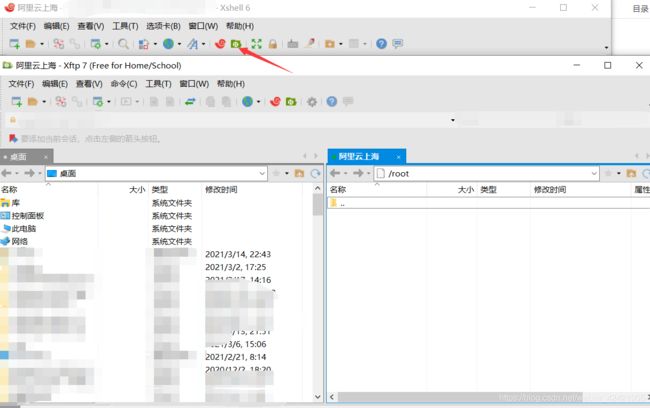Open dropdown beside Xshell Open folder icon

coord(42,44)
